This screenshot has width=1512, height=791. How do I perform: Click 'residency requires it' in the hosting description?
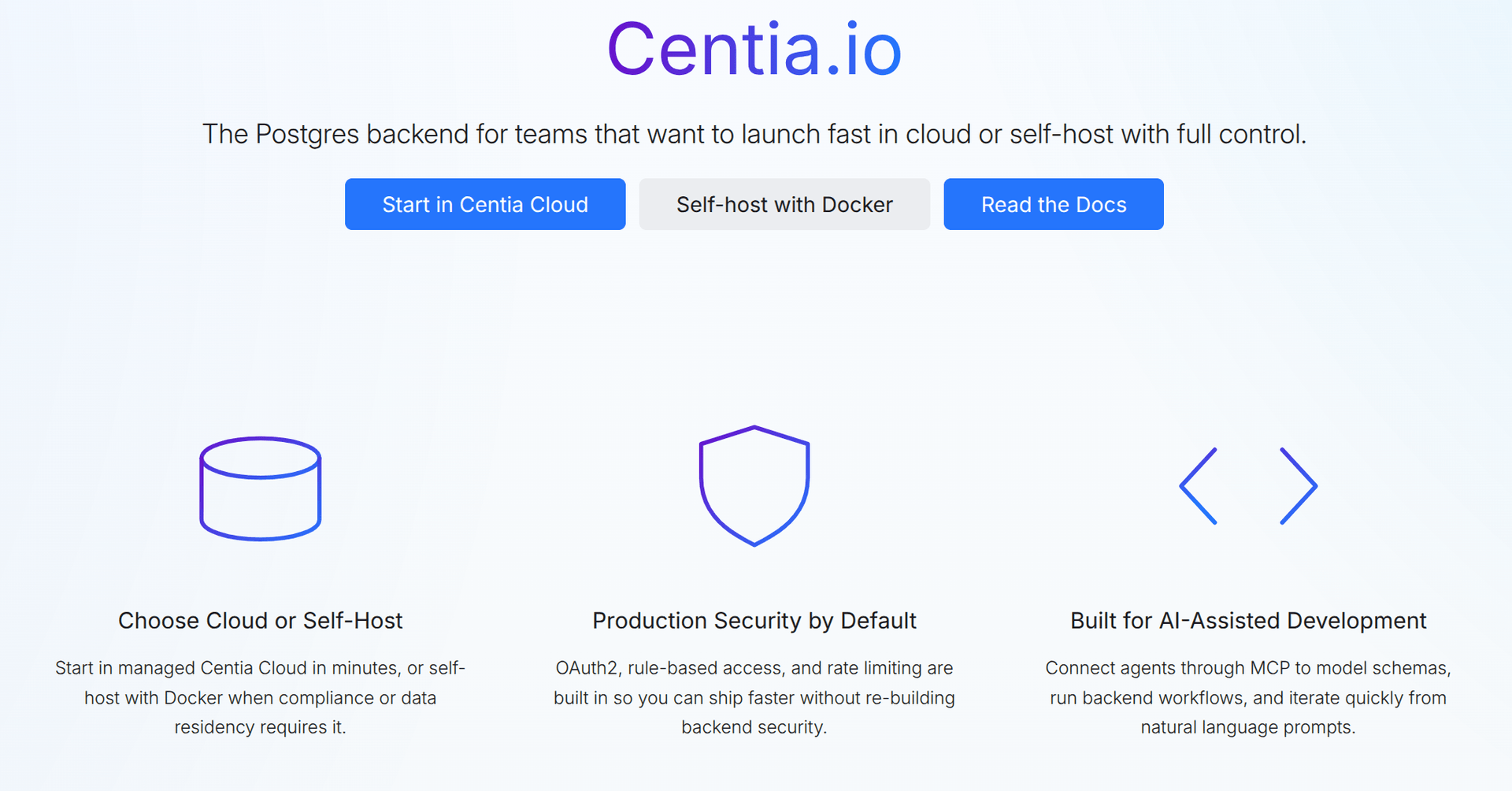click(260, 727)
